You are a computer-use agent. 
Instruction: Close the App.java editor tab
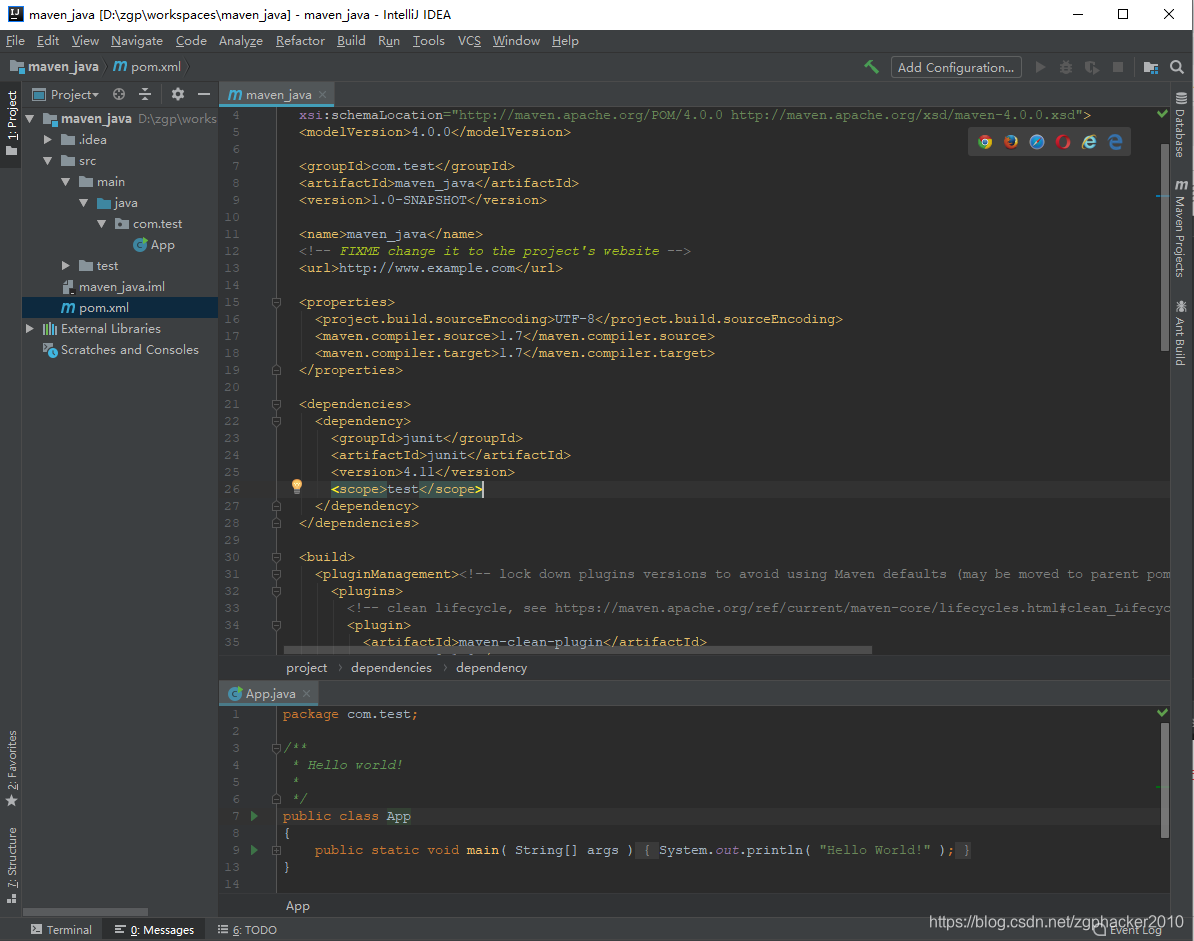pos(307,694)
